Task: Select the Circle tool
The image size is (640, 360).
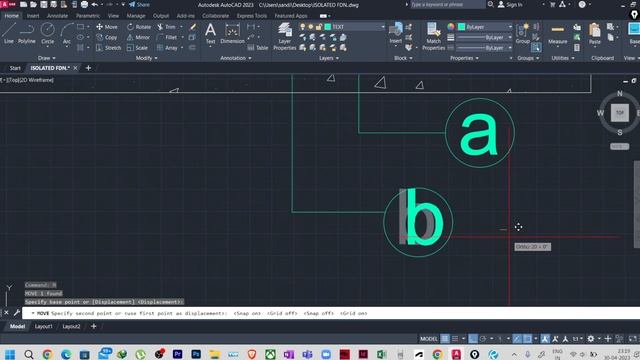Action: (47, 33)
